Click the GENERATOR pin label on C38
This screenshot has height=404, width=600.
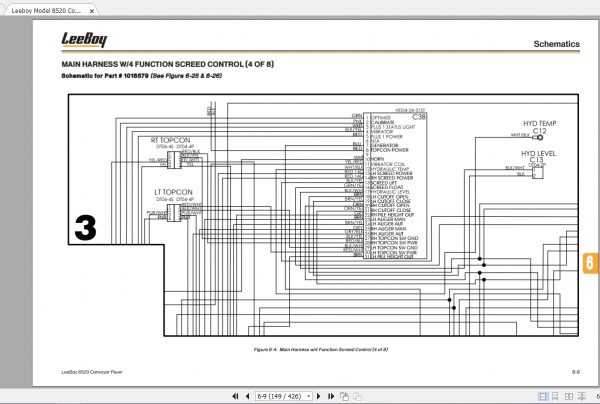(x=384, y=145)
